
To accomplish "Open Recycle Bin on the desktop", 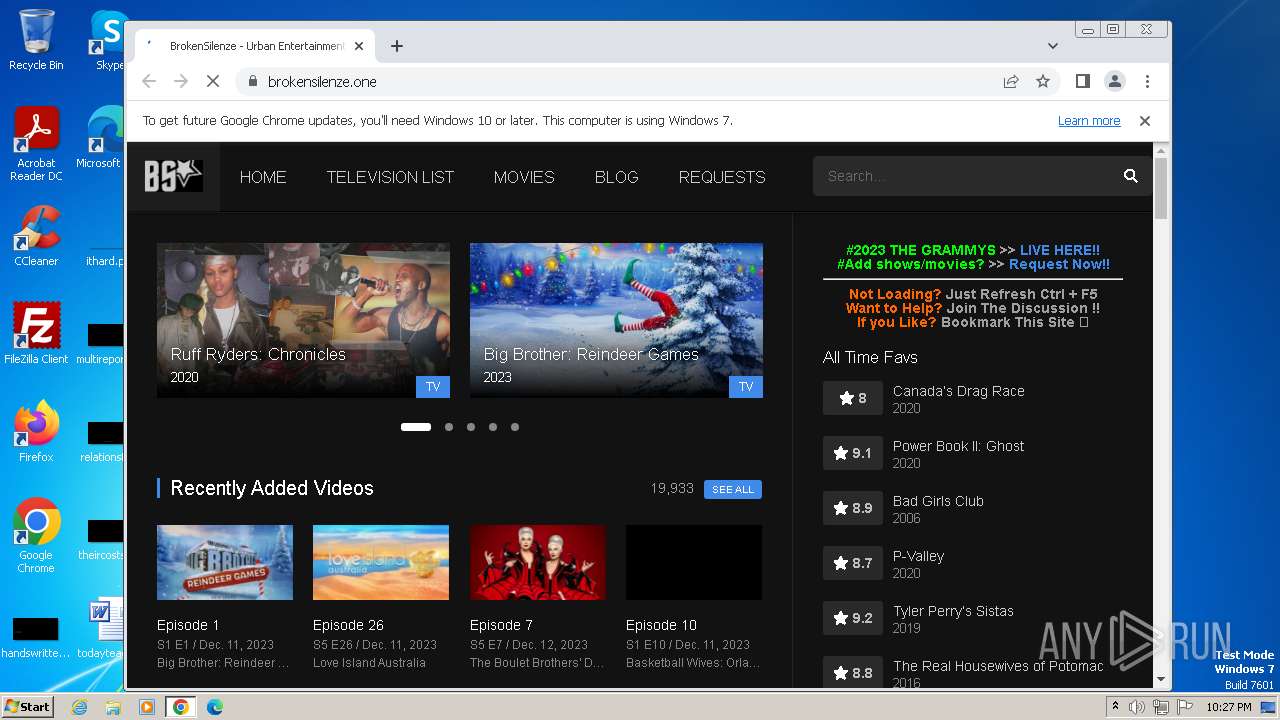I will 36,40.
